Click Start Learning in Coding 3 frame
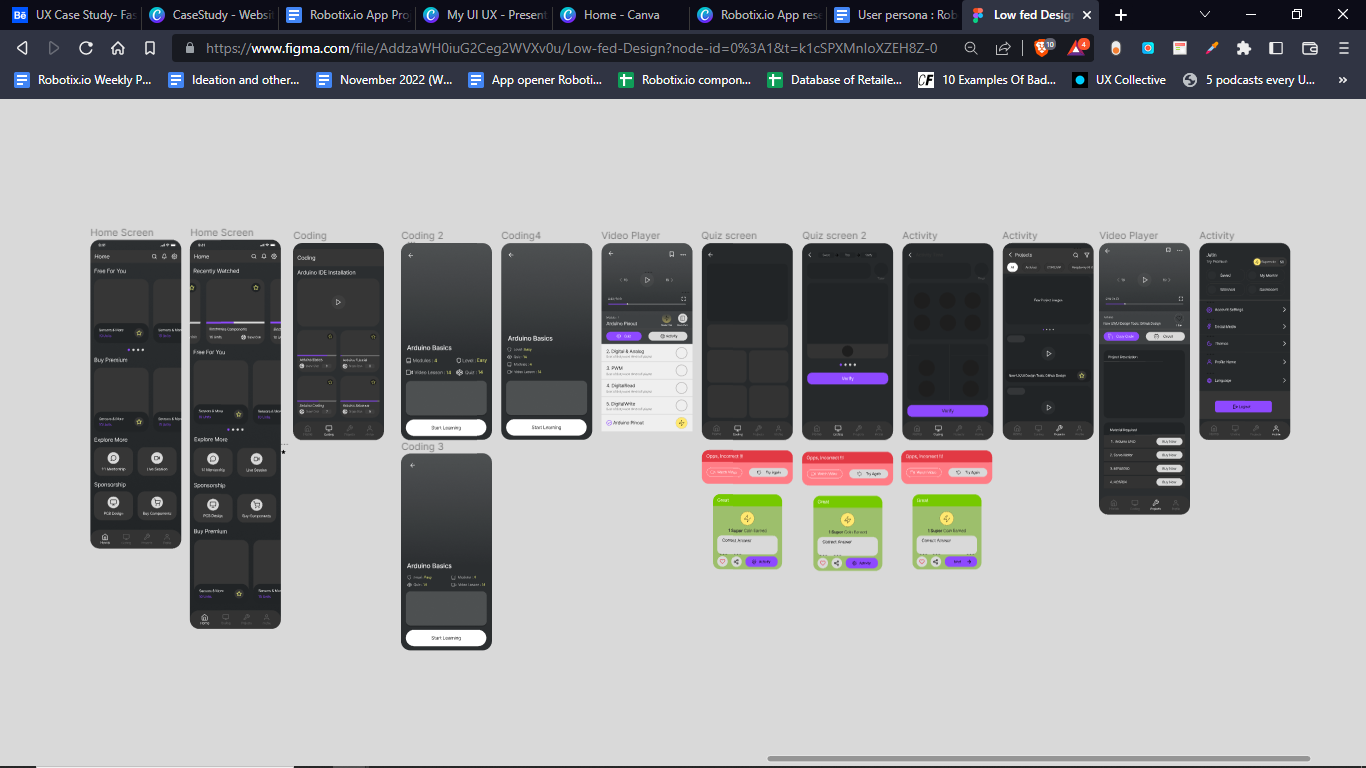The width and height of the screenshot is (1366, 768). [446, 638]
